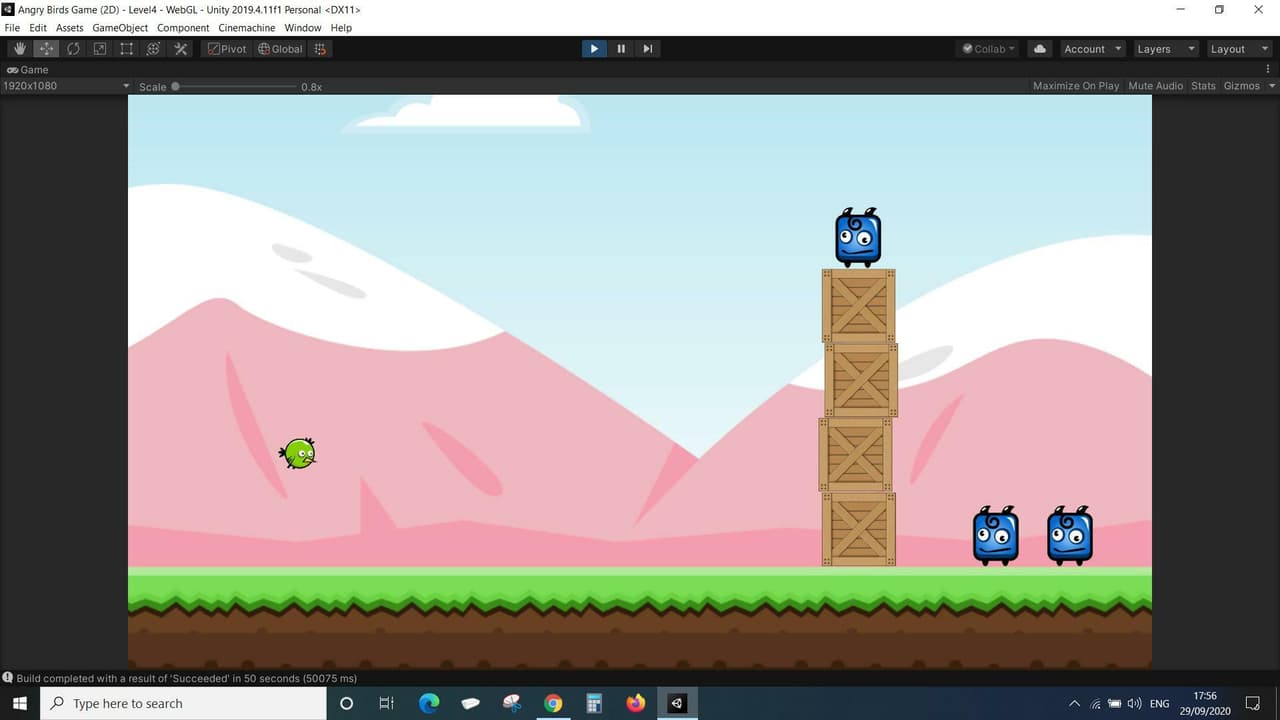Screen dimensions: 1280x720
Task: Toggle Global handle rotation
Action: [280, 49]
